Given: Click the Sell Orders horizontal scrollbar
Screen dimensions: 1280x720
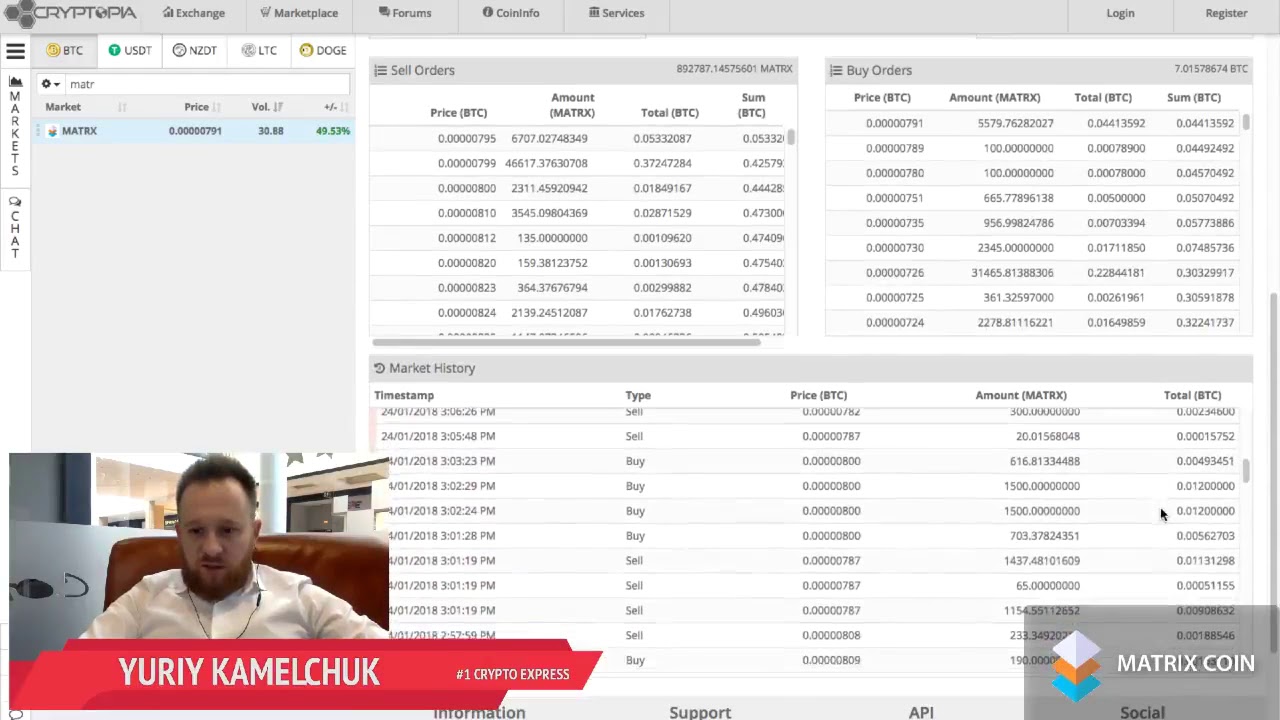Looking at the screenshot, I should [x=565, y=342].
